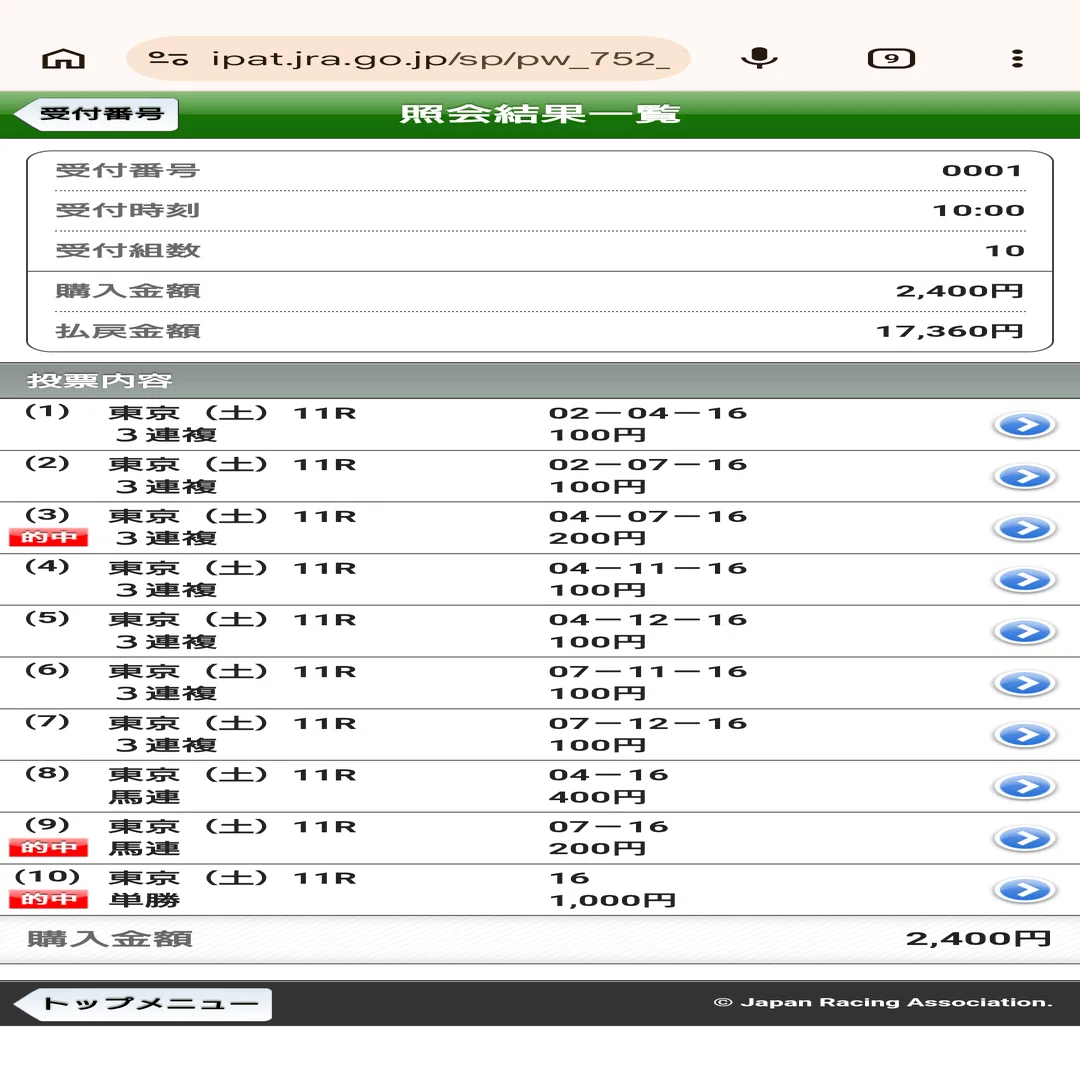Click the 払戻金額 value 17,360円

tap(950, 331)
